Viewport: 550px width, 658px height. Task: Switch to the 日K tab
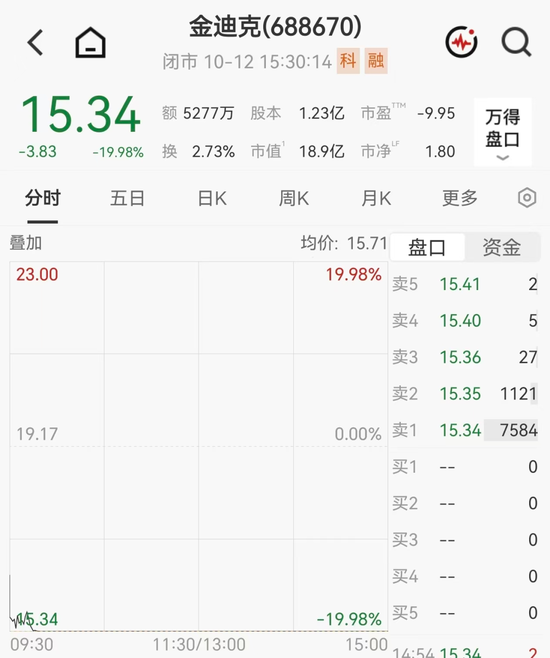(x=212, y=198)
